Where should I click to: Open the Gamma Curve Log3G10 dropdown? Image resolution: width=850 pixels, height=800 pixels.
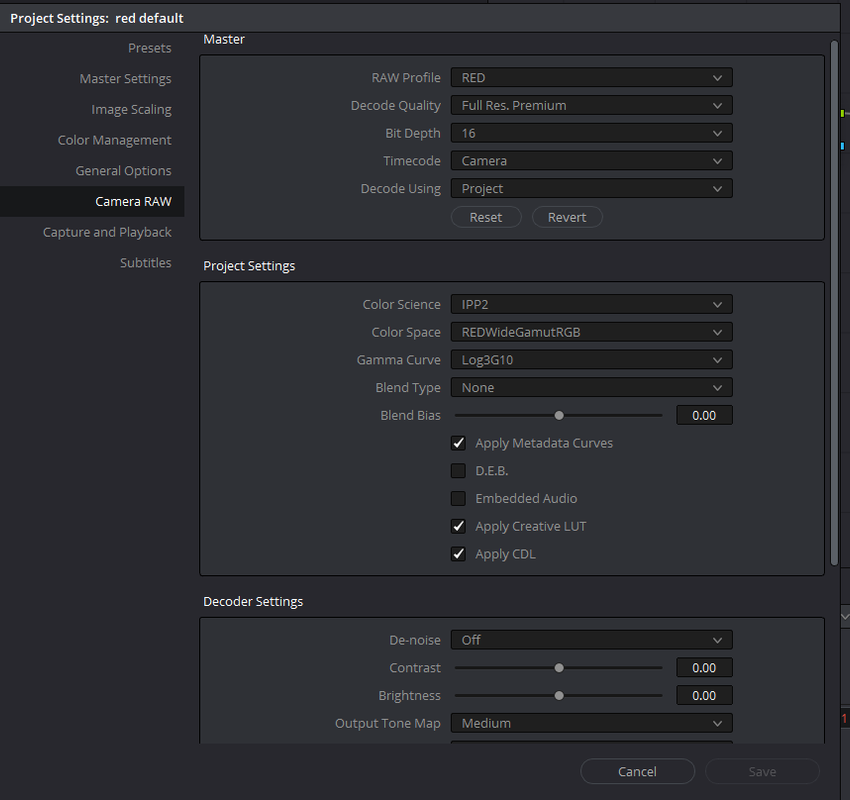(591, 359)
